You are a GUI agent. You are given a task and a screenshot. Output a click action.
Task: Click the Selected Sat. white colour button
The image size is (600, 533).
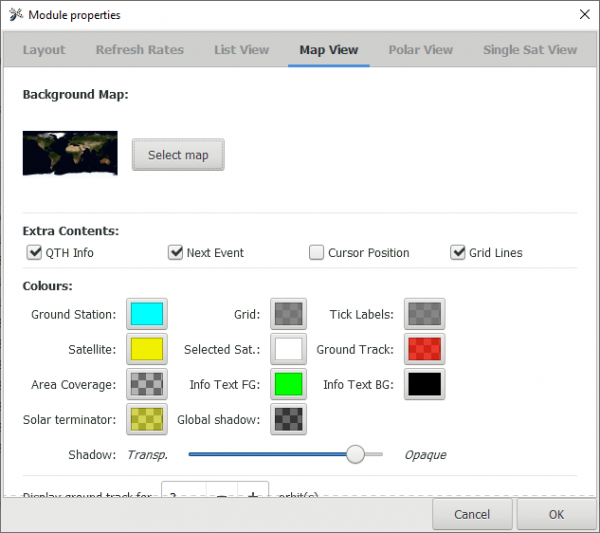coord(288,349)
